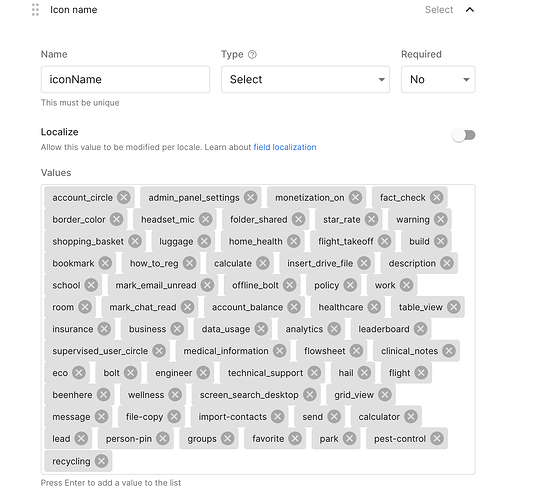This screenshot has height=500, width=535.
Task: Click the iconName name input field
Action: tap(125, 80)
